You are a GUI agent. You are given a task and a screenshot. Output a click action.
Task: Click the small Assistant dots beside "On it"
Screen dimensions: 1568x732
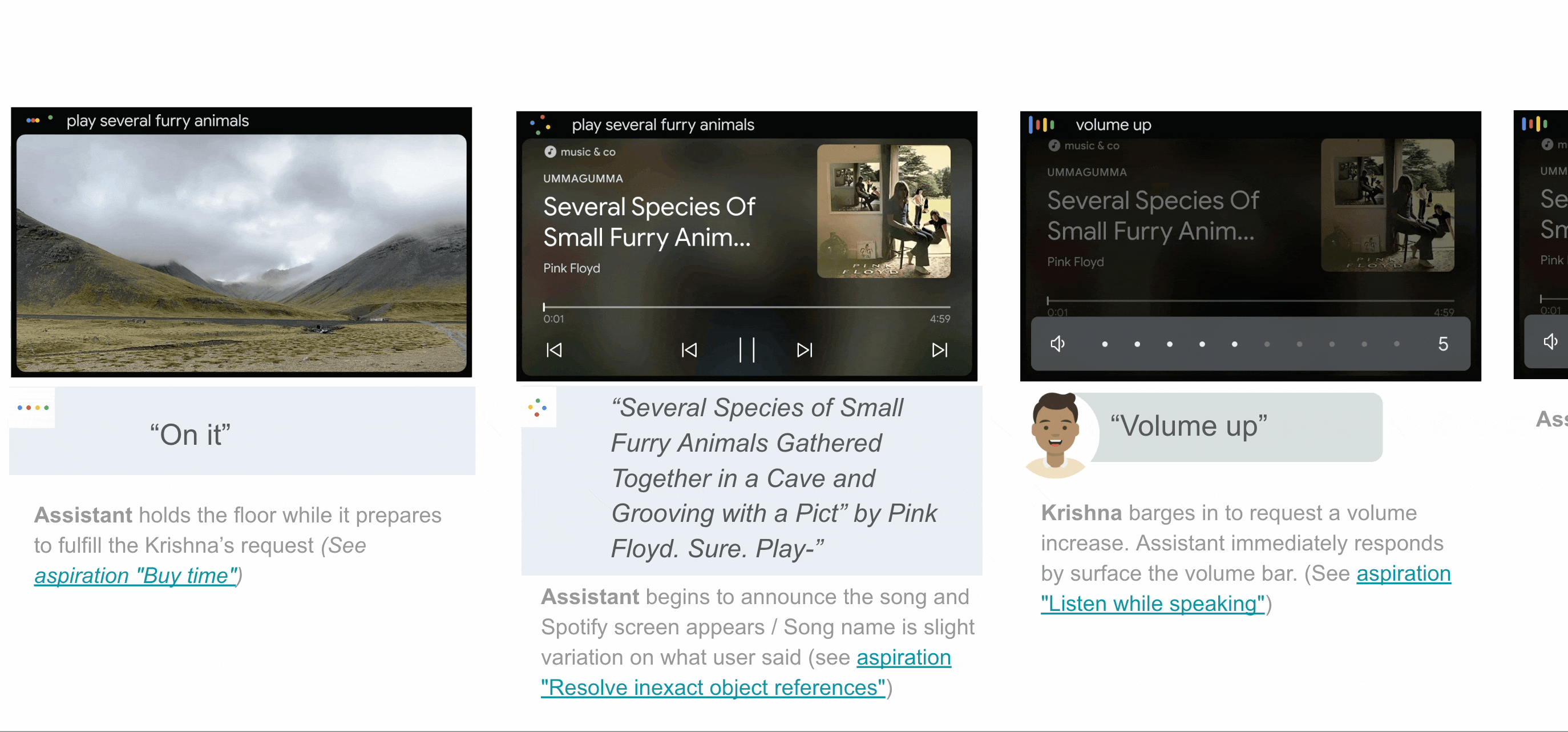[x=33, y=408]
